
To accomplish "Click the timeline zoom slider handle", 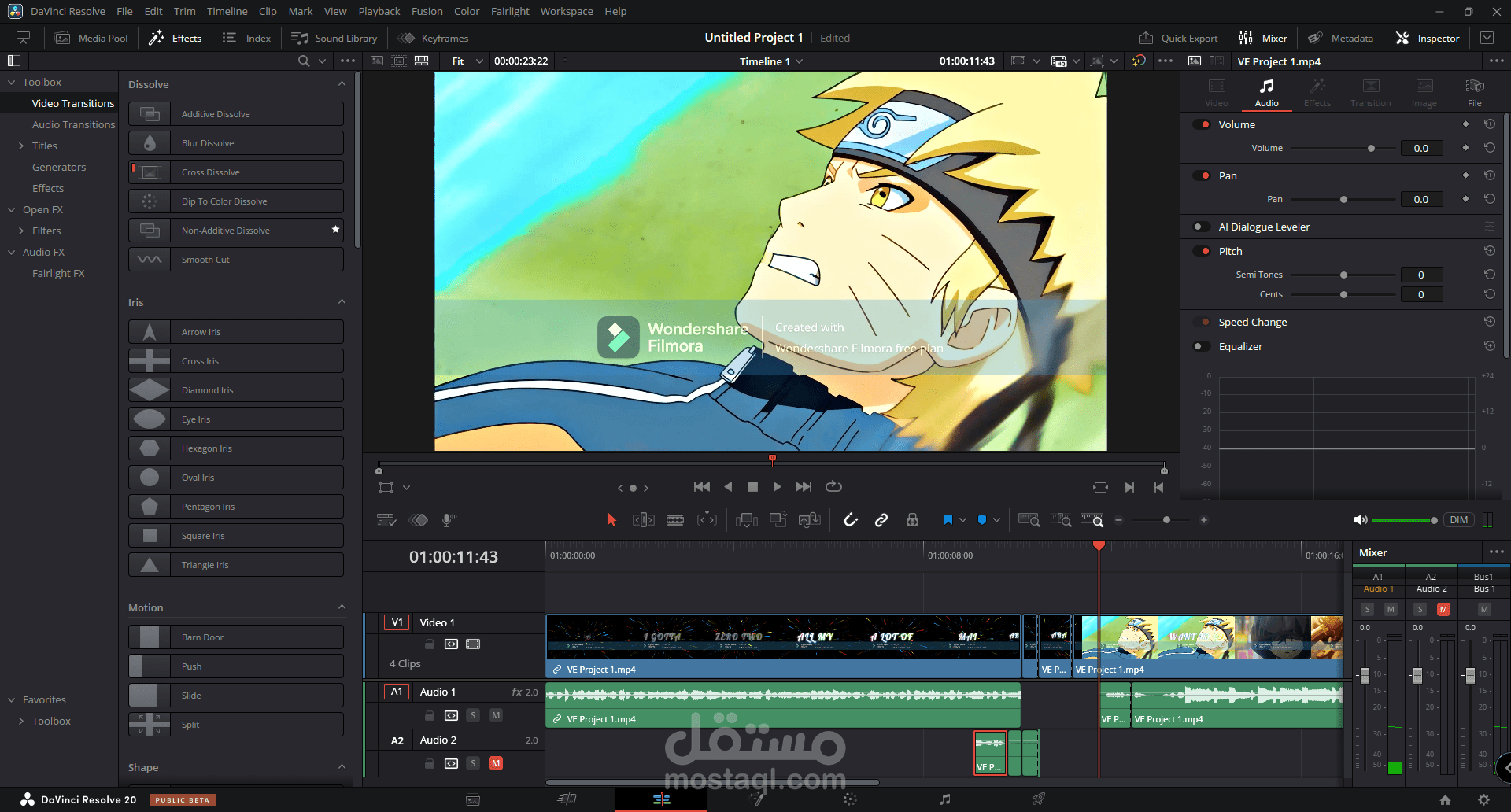I will [1166, 520].
